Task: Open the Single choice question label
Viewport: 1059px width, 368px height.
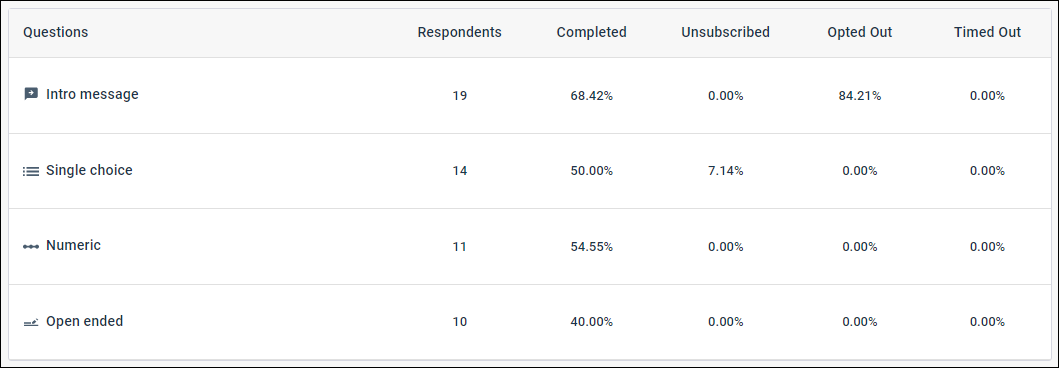Action: click(89, 170)
